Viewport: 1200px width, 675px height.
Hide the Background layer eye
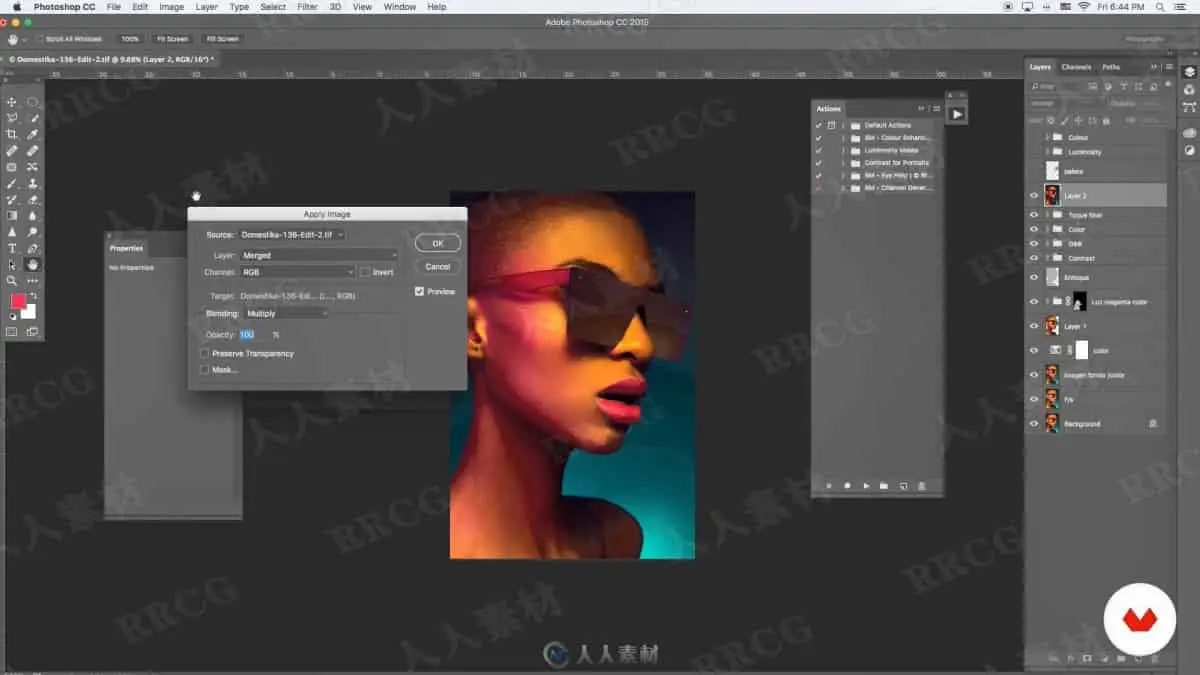[1034, 424]
